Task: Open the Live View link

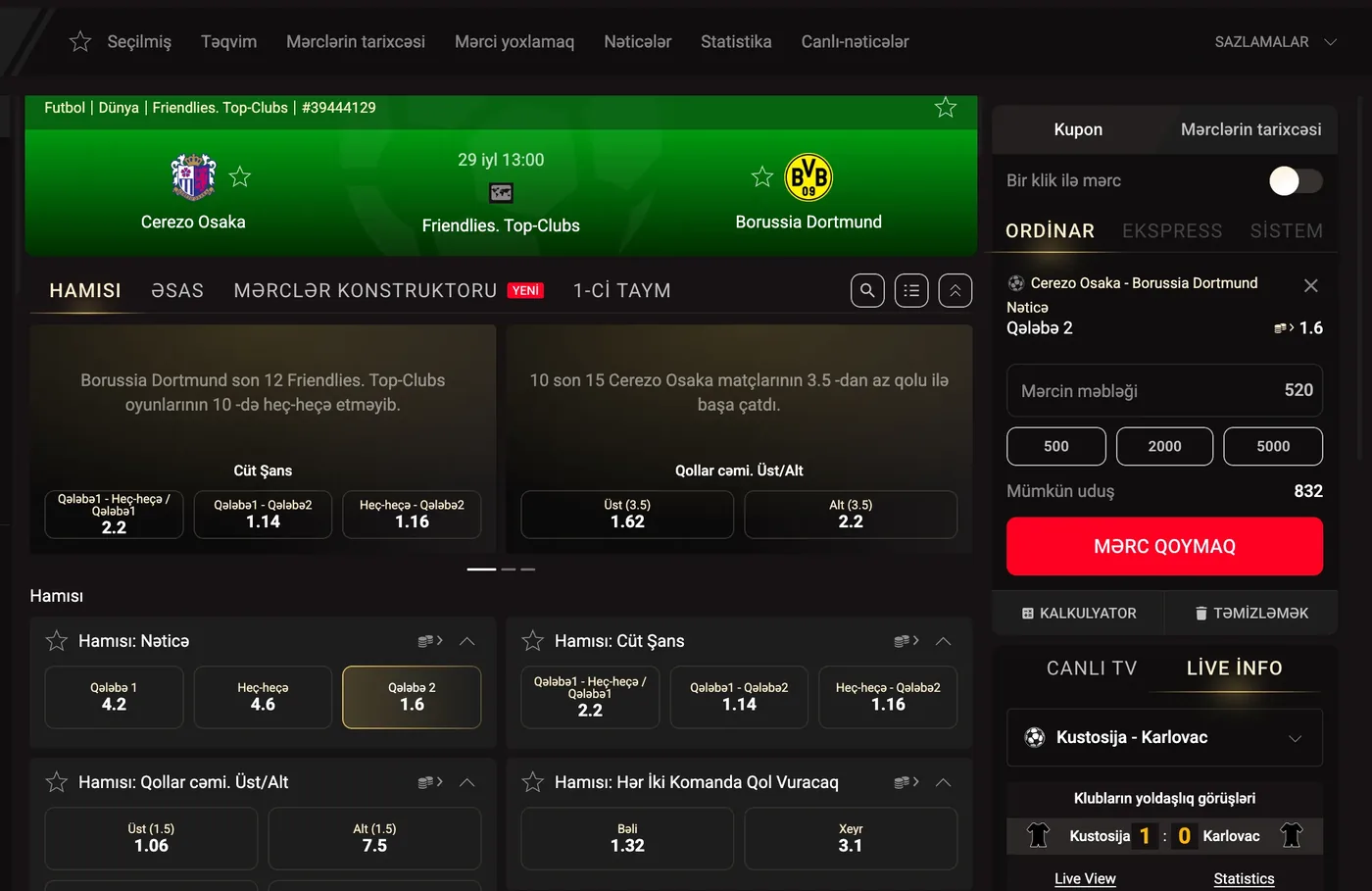Action: tap(1085, 878)
